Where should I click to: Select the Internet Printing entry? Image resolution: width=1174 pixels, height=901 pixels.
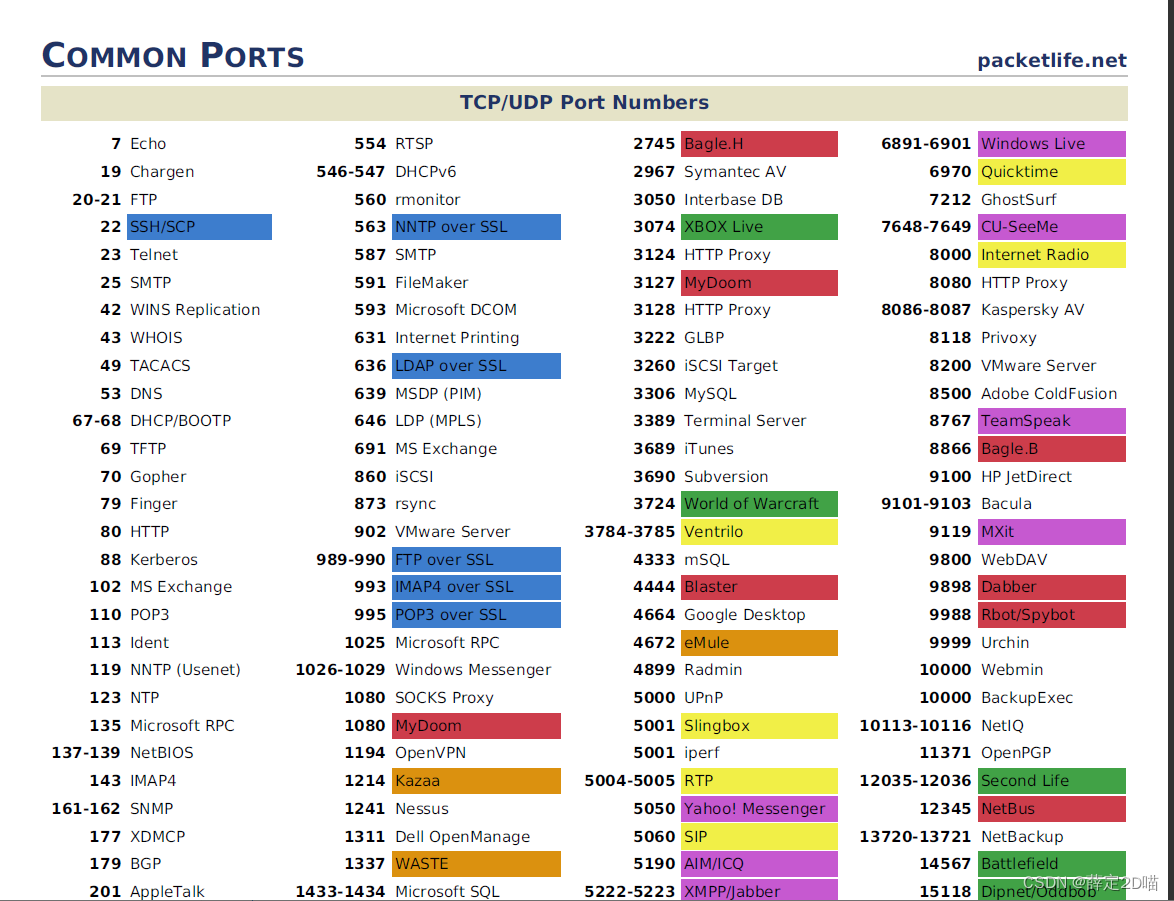point(457,338)
